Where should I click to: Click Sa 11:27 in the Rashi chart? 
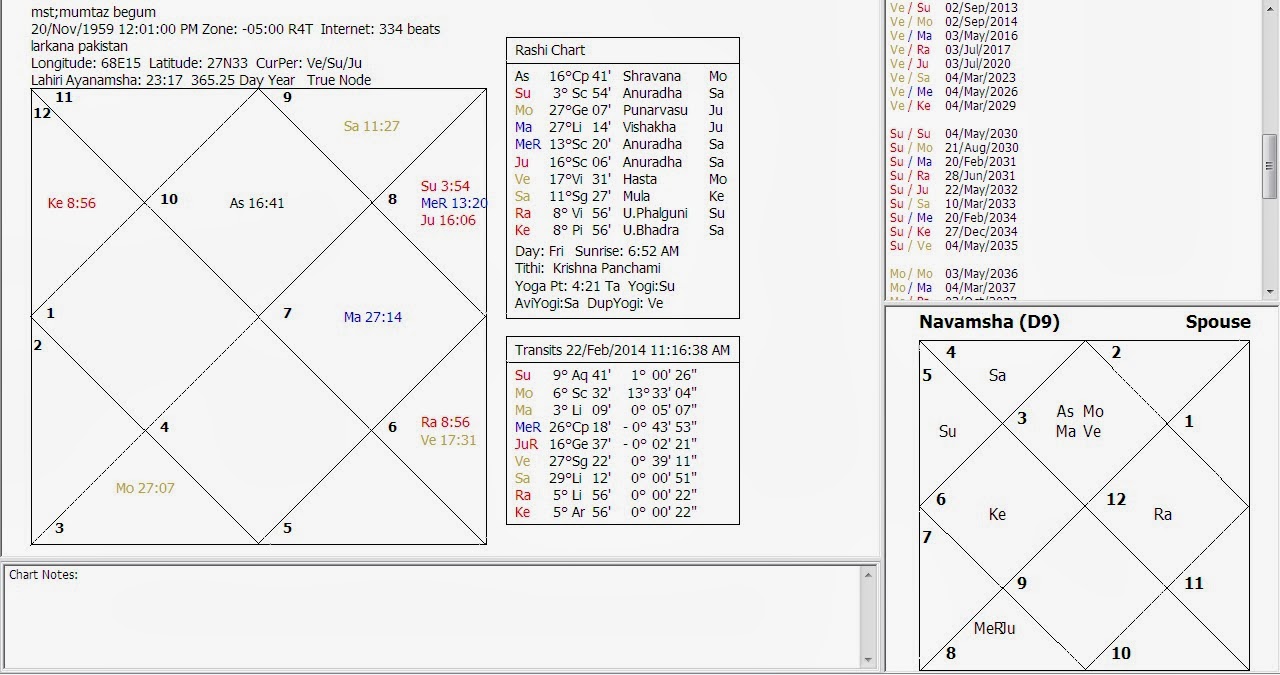point(371,126)
